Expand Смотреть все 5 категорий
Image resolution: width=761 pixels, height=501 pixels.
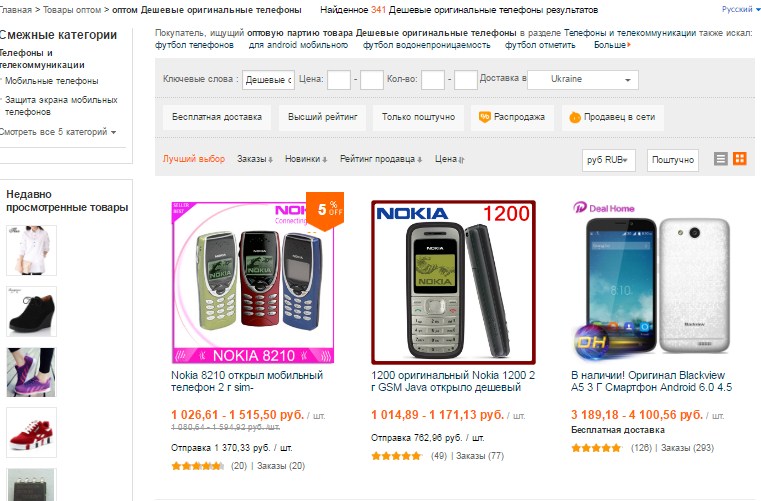58,132
